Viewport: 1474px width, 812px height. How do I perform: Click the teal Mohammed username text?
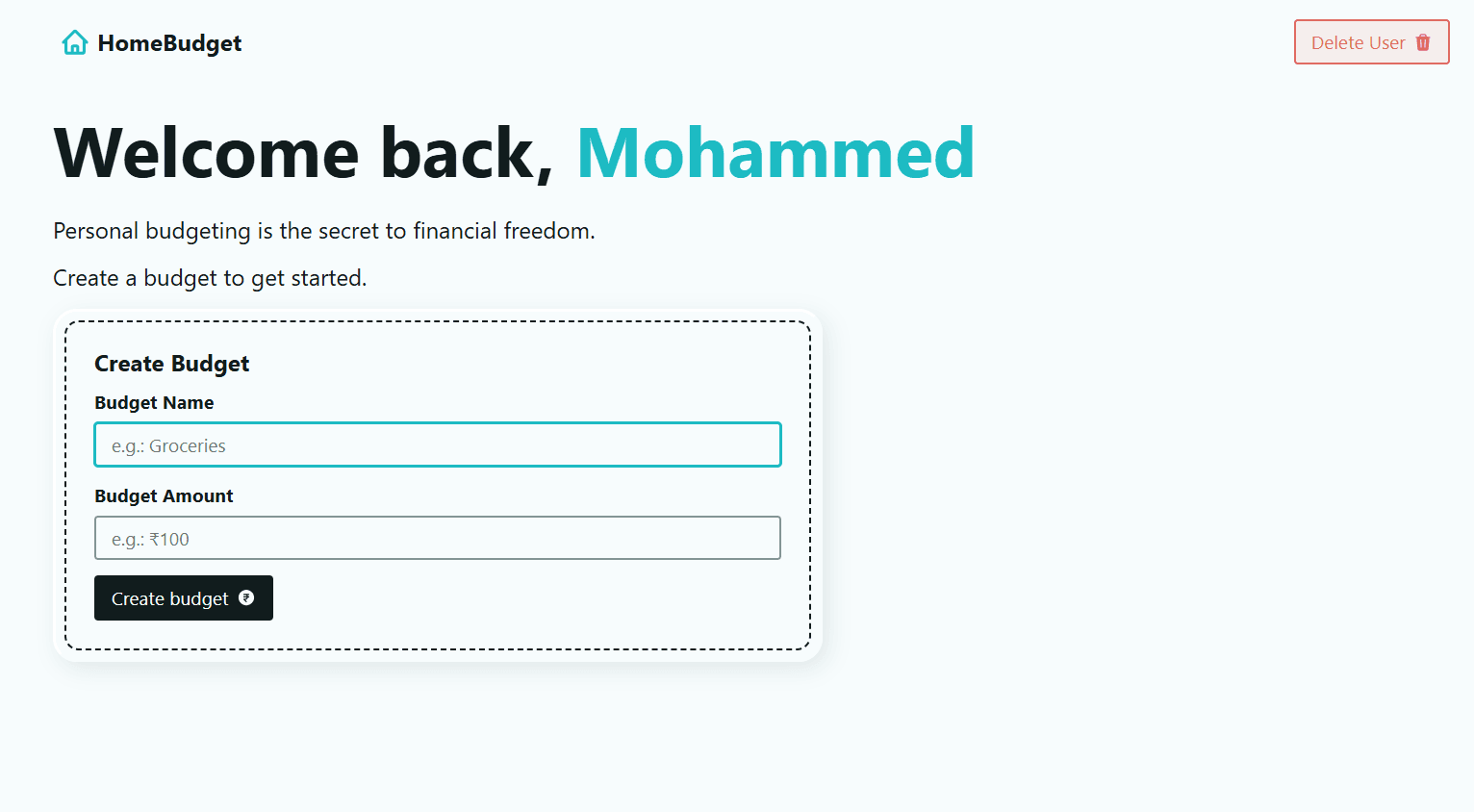[x=775, y=153]
